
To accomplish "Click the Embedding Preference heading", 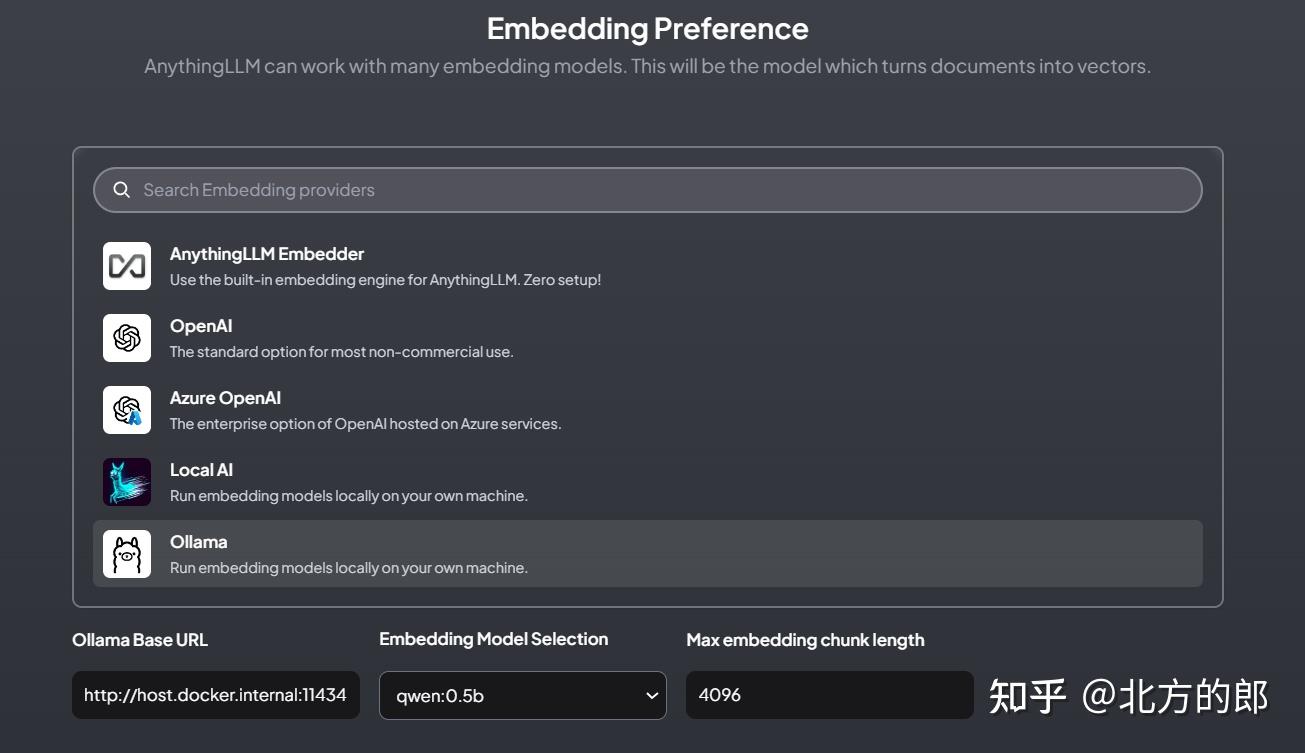I will point(647,28).
